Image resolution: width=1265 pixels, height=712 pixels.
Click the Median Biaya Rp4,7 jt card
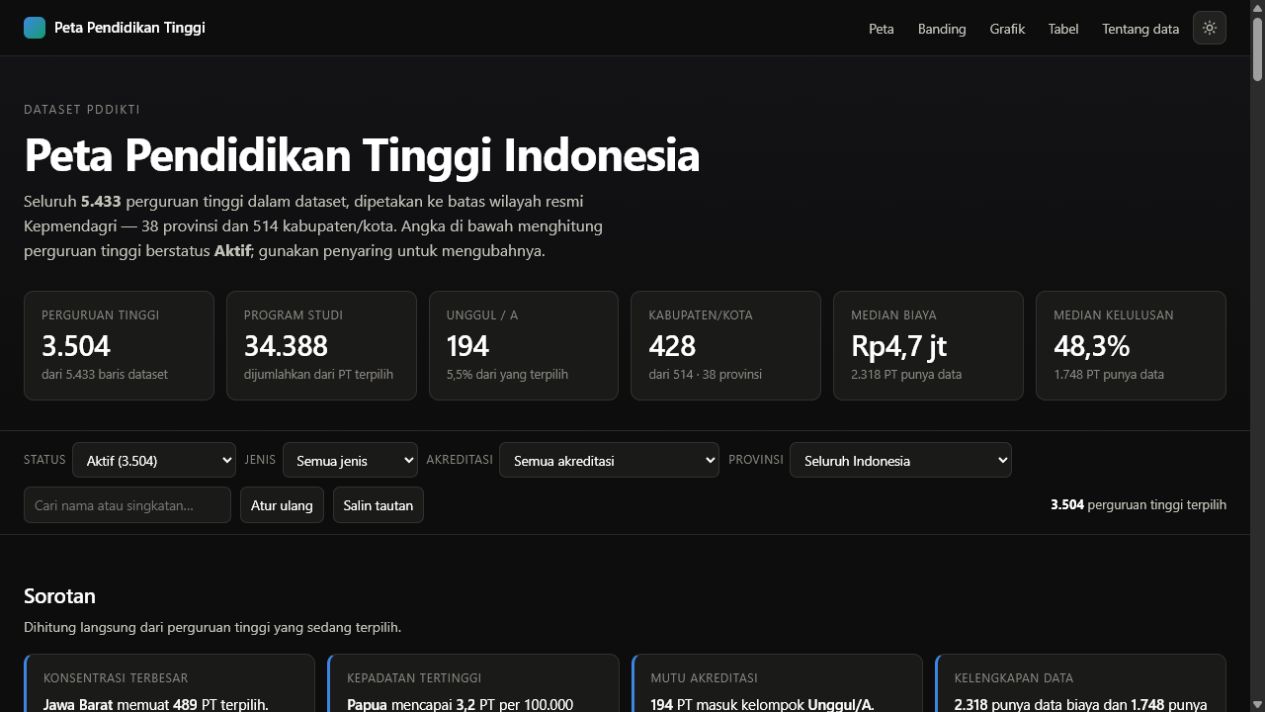click(928, 345)
